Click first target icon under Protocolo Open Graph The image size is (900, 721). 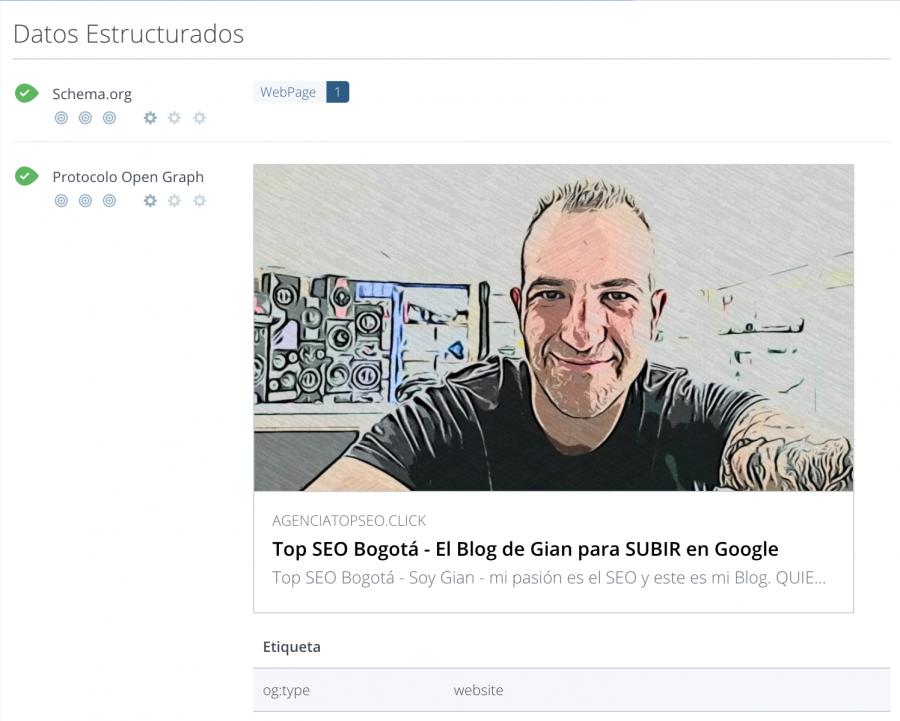coord(61,201)
